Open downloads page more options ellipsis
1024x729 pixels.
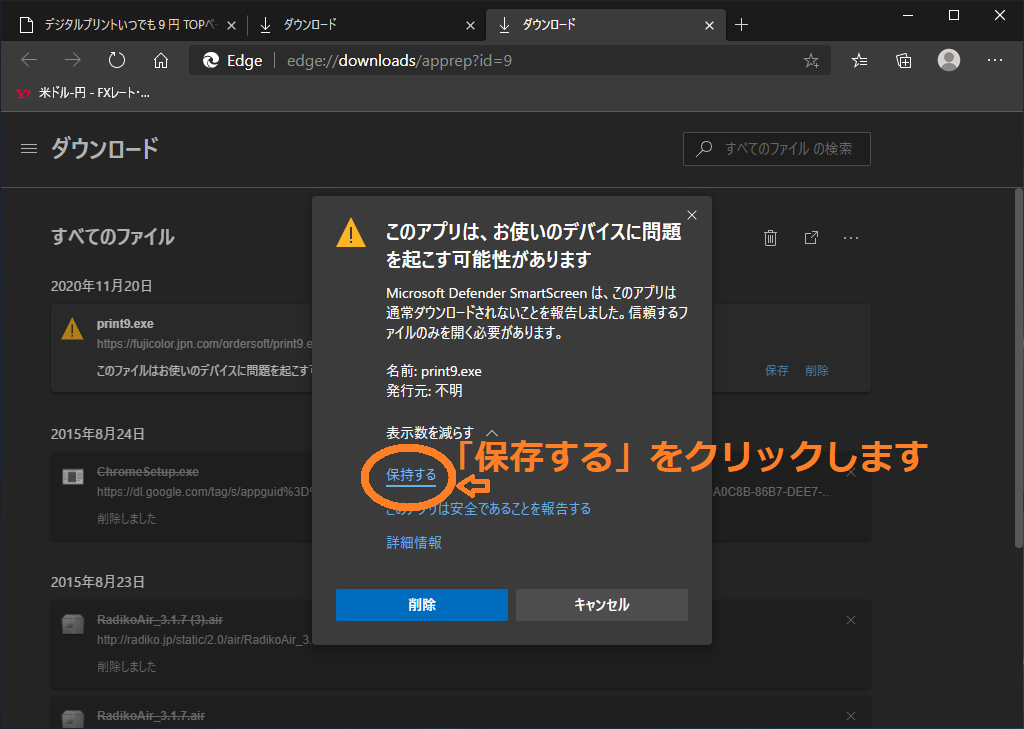(x=851, y=238)
